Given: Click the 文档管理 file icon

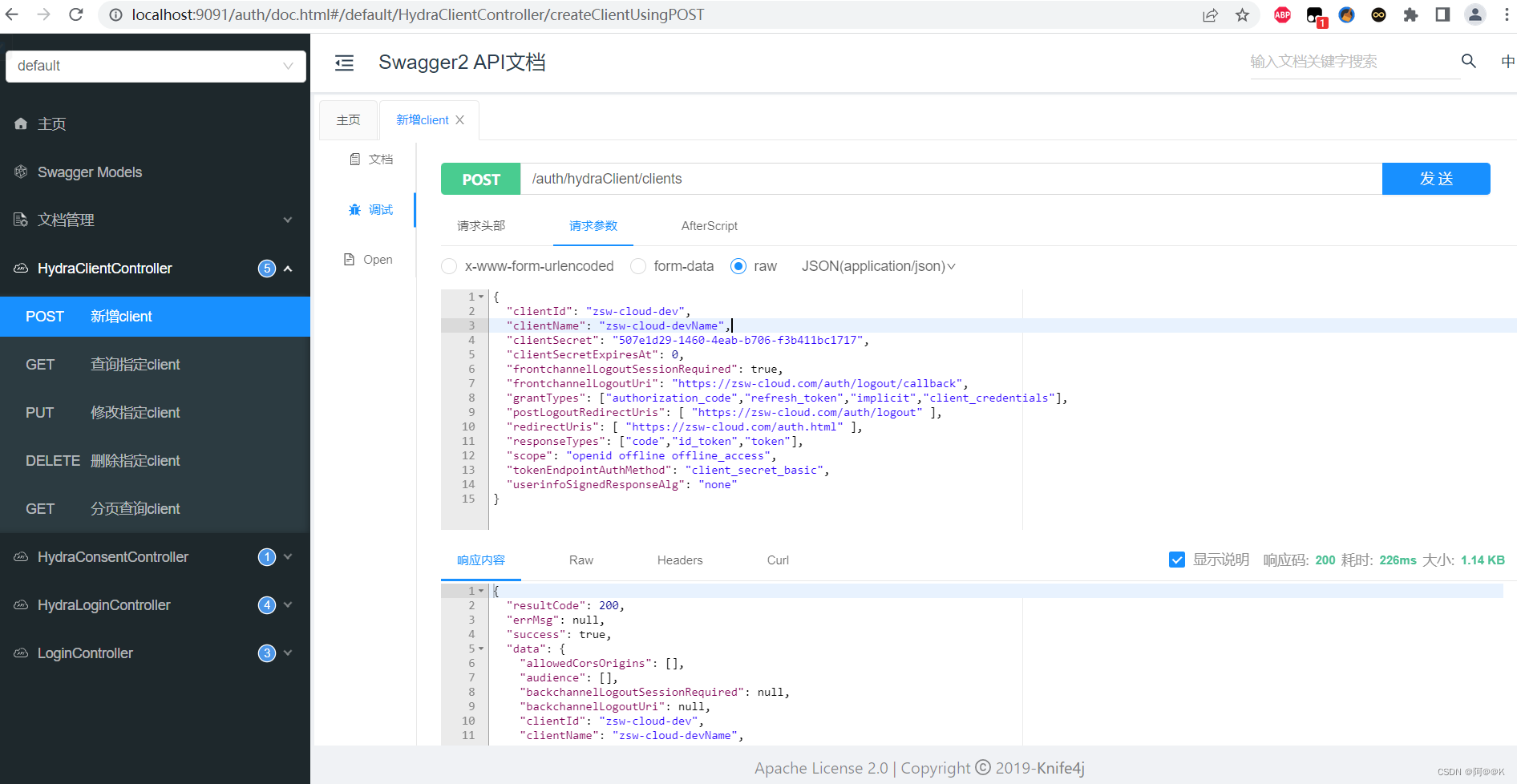Looking at the screenshot, I should 21,220.
